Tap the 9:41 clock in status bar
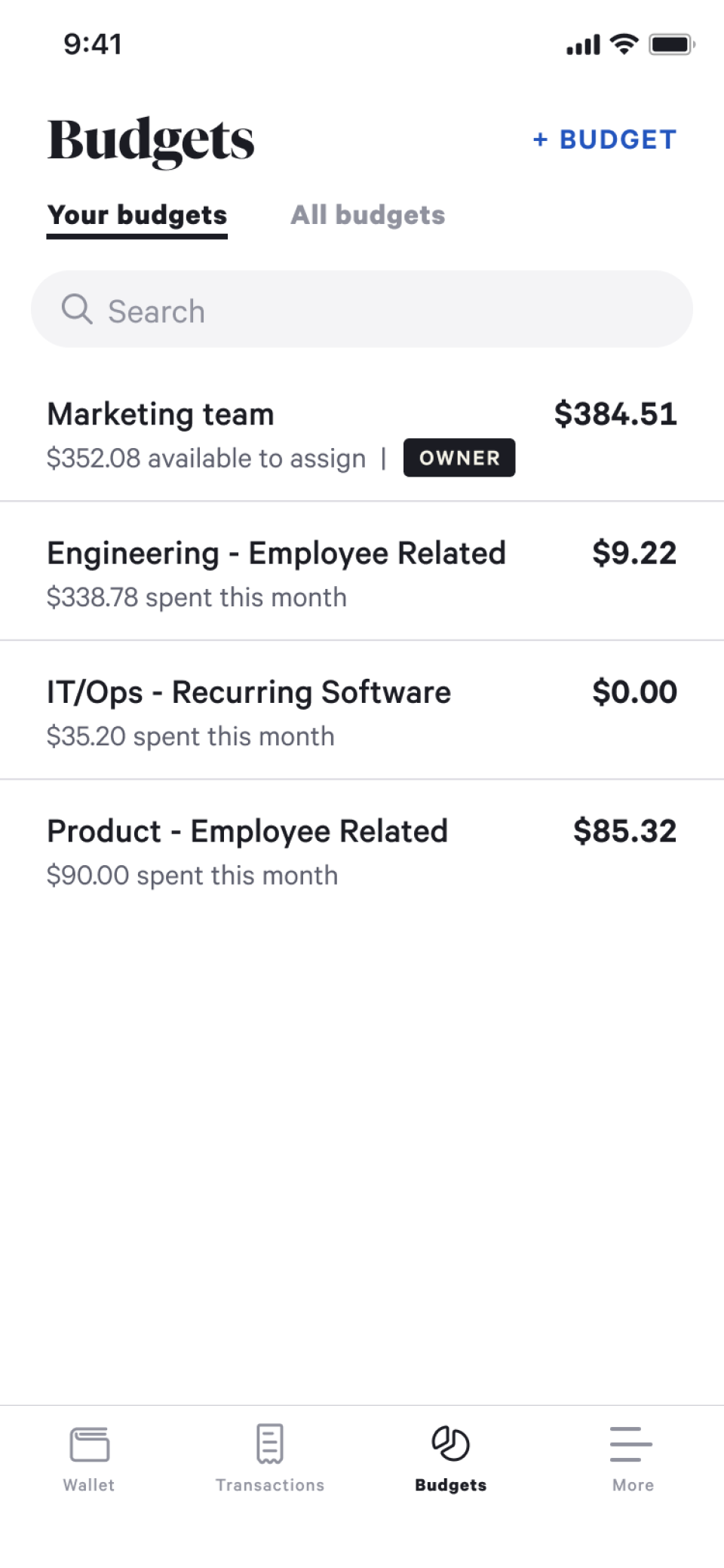 pyautogui.click(x=93, y=44)
